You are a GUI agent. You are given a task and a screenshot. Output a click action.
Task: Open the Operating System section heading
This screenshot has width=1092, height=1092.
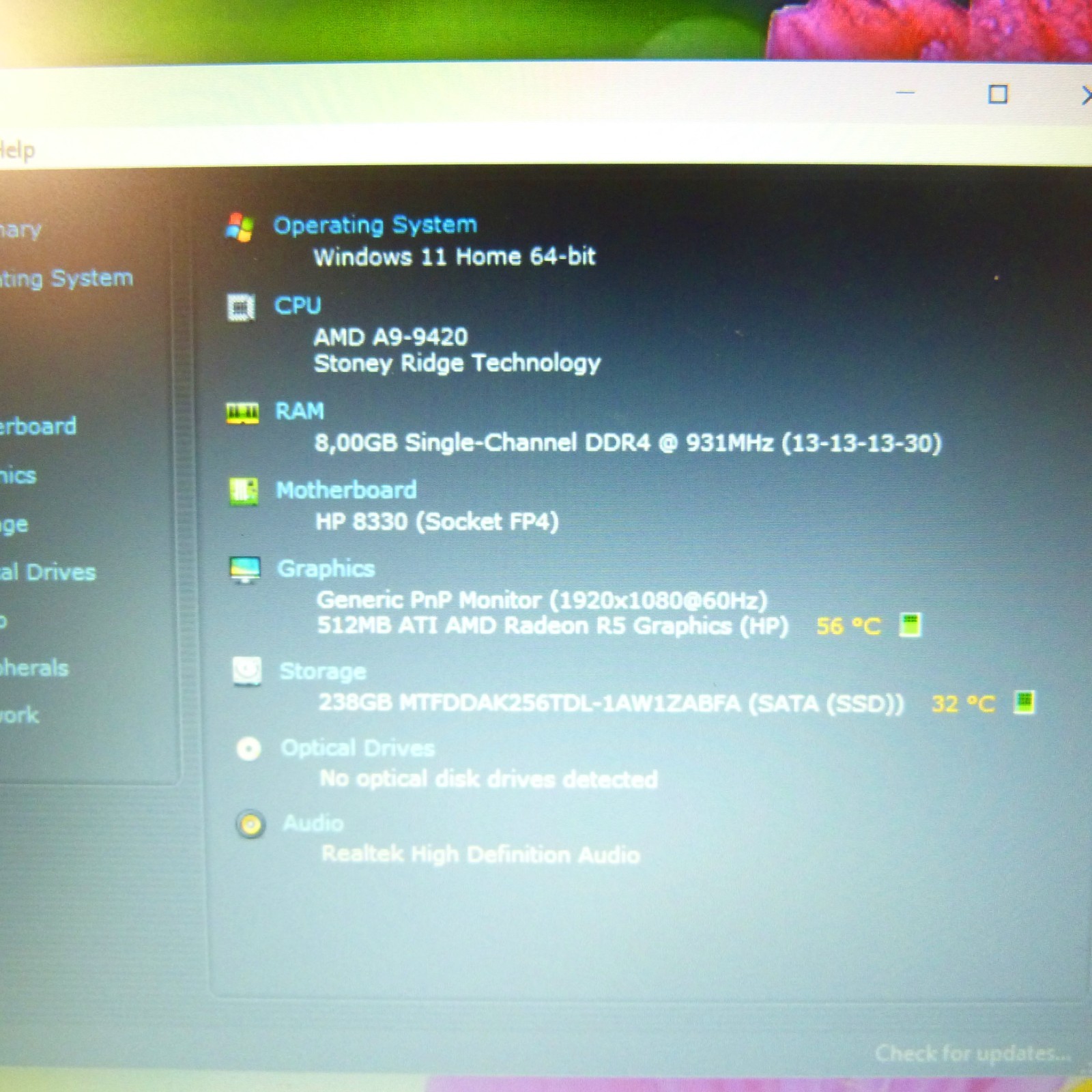tap(375, 225)
